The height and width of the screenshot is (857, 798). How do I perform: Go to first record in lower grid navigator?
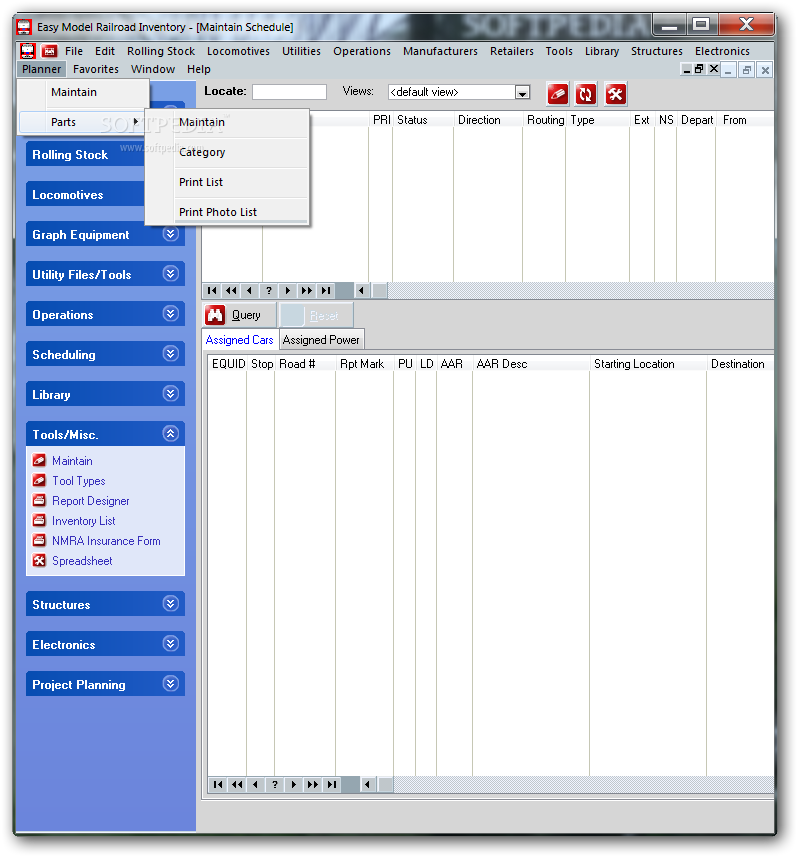(218, 785)
